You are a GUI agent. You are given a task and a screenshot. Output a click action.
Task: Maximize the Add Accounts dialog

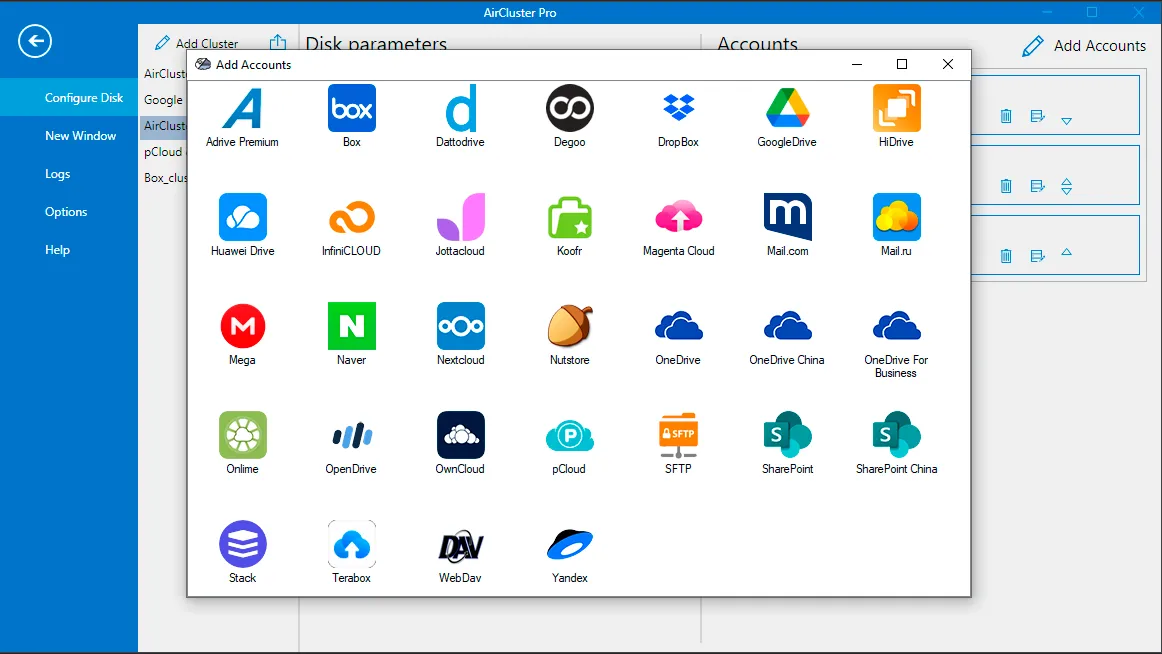click(x=902, y=64)
